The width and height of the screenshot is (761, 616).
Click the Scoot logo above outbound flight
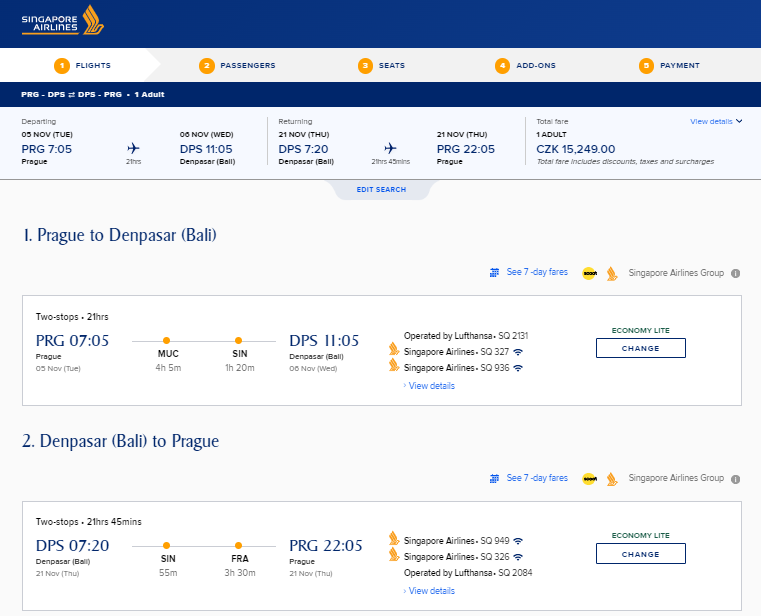coord(590,274)
